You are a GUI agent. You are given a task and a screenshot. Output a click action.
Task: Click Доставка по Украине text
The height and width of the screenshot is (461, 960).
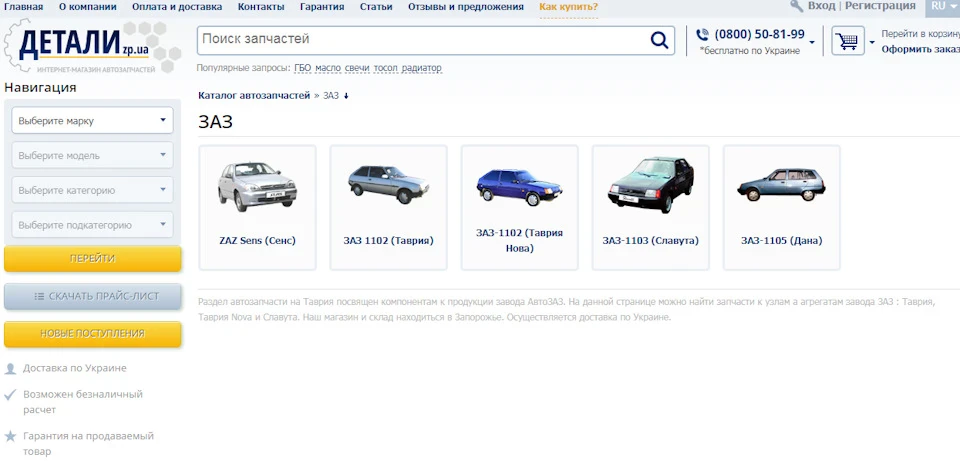tap(75, 368)
